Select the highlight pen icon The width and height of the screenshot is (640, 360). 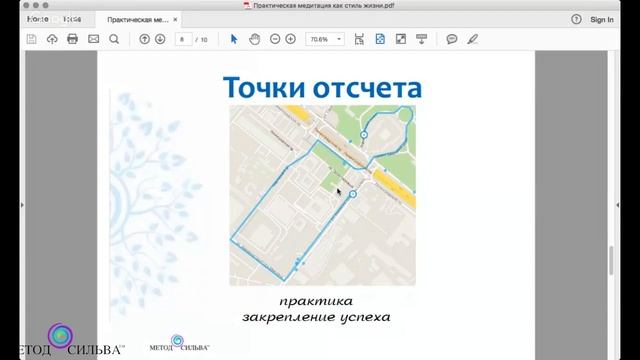472,39
